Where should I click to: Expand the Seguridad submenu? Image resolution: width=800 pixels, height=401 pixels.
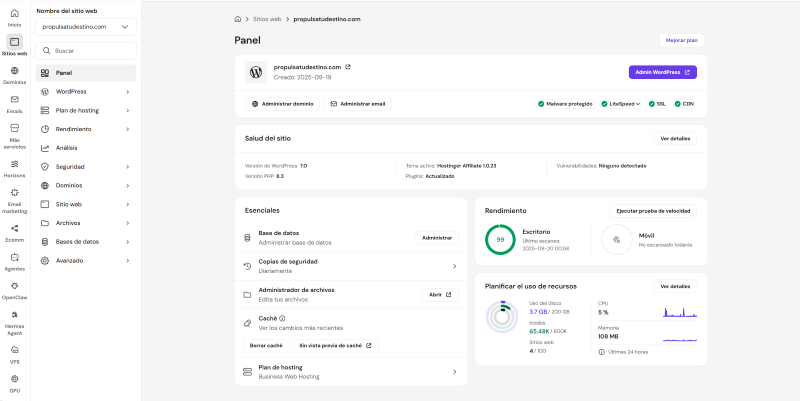click(86, 167)
